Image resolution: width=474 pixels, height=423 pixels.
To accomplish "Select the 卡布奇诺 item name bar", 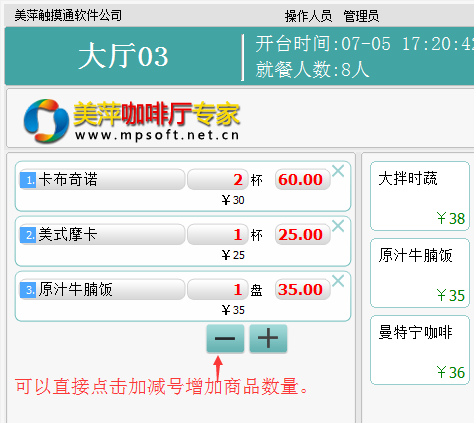I will [102, 180].
